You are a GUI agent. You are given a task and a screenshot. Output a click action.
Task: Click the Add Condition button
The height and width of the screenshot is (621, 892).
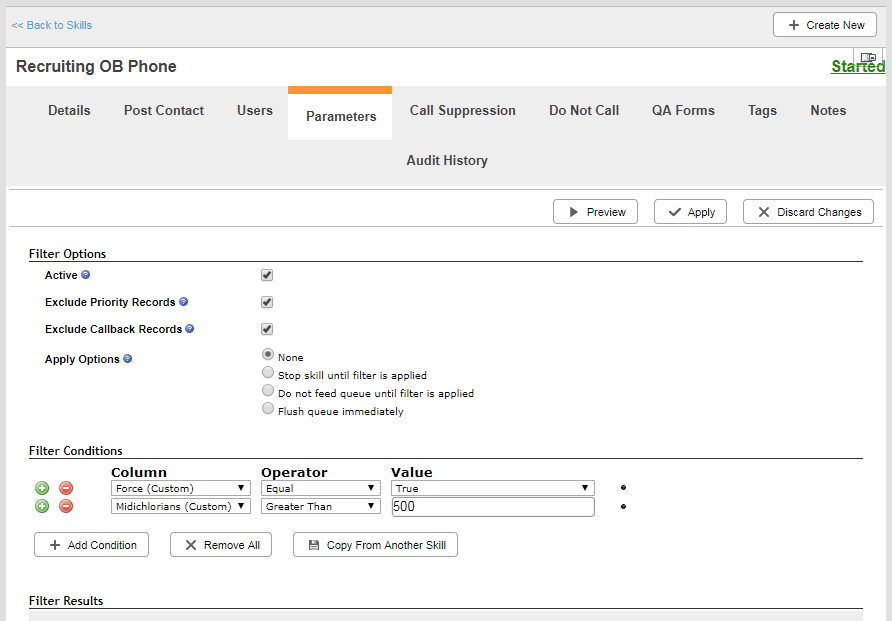point(92,545)
